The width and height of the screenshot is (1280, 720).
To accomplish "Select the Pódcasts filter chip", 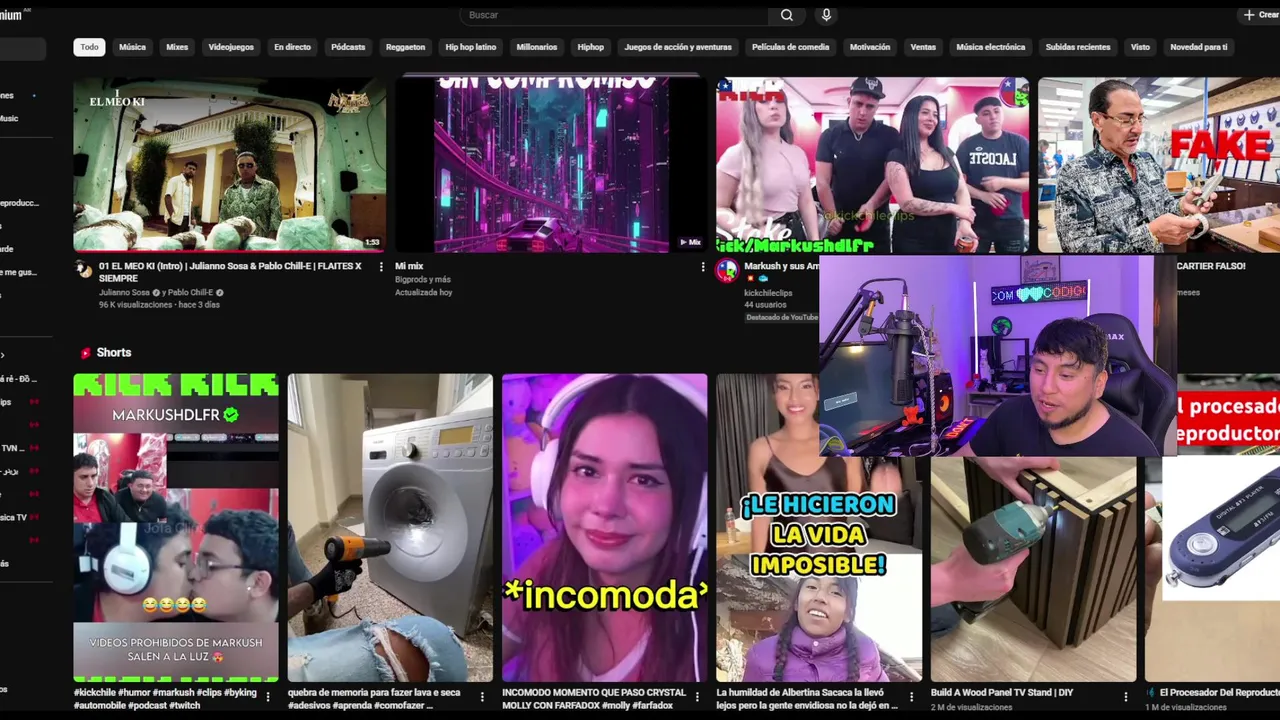I will click(x=348, y=47).
